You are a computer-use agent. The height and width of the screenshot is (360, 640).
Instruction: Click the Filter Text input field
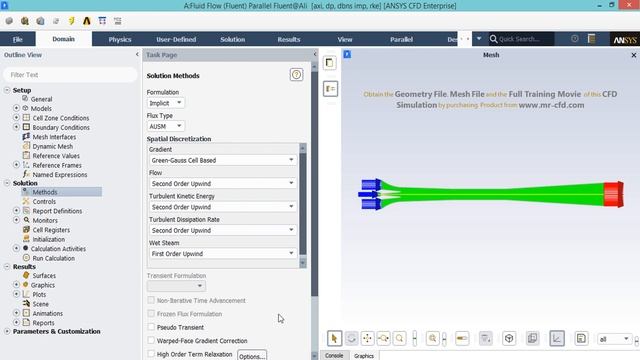(x=70, y=75)
